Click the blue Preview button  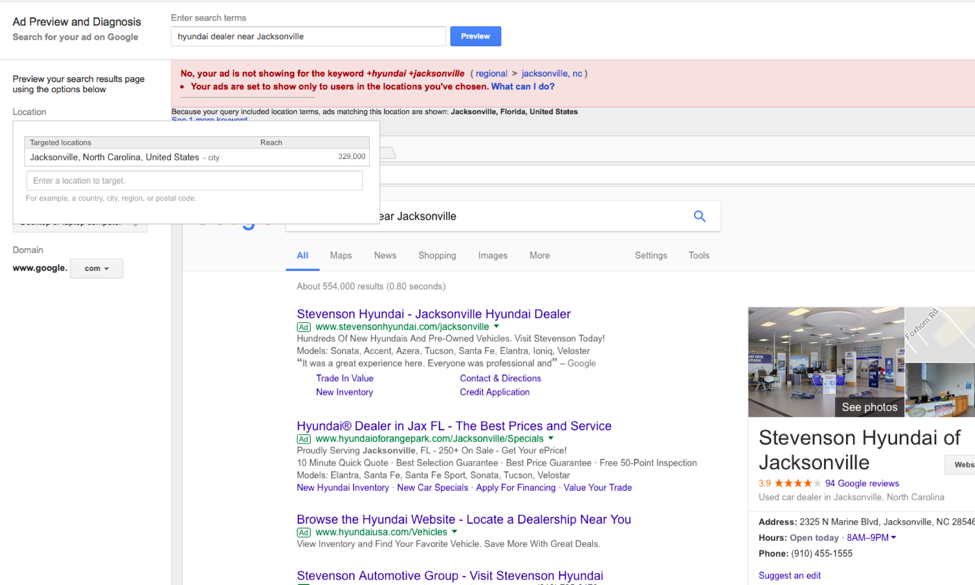pyautogui.click(x=475, y=36)
